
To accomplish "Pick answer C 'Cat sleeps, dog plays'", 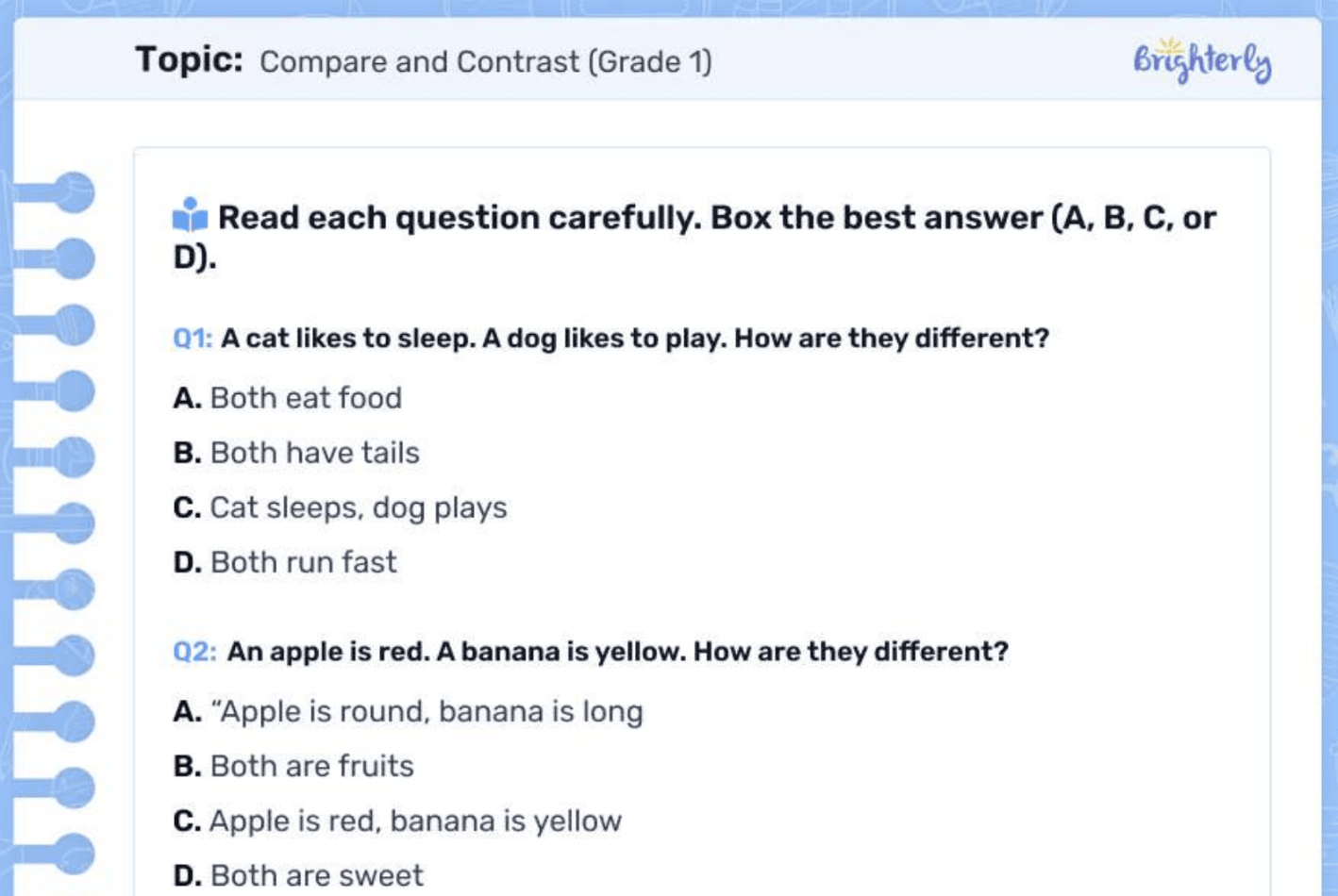I will (340, 507).
